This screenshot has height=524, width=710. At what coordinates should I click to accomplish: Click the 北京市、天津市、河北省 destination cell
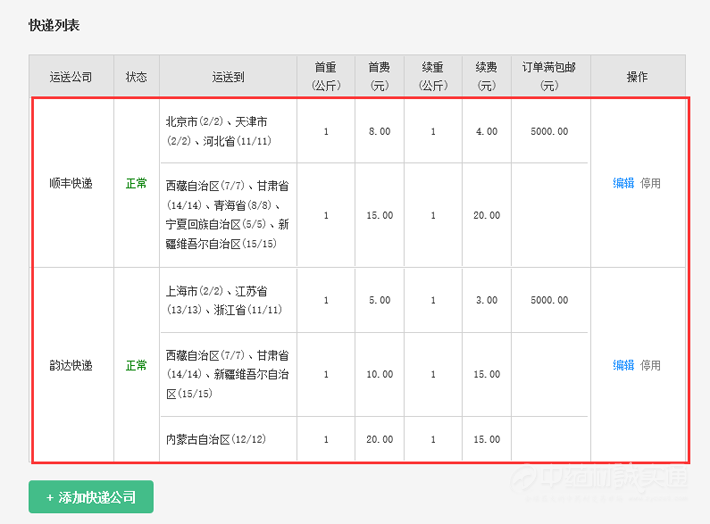click(228, 131)
